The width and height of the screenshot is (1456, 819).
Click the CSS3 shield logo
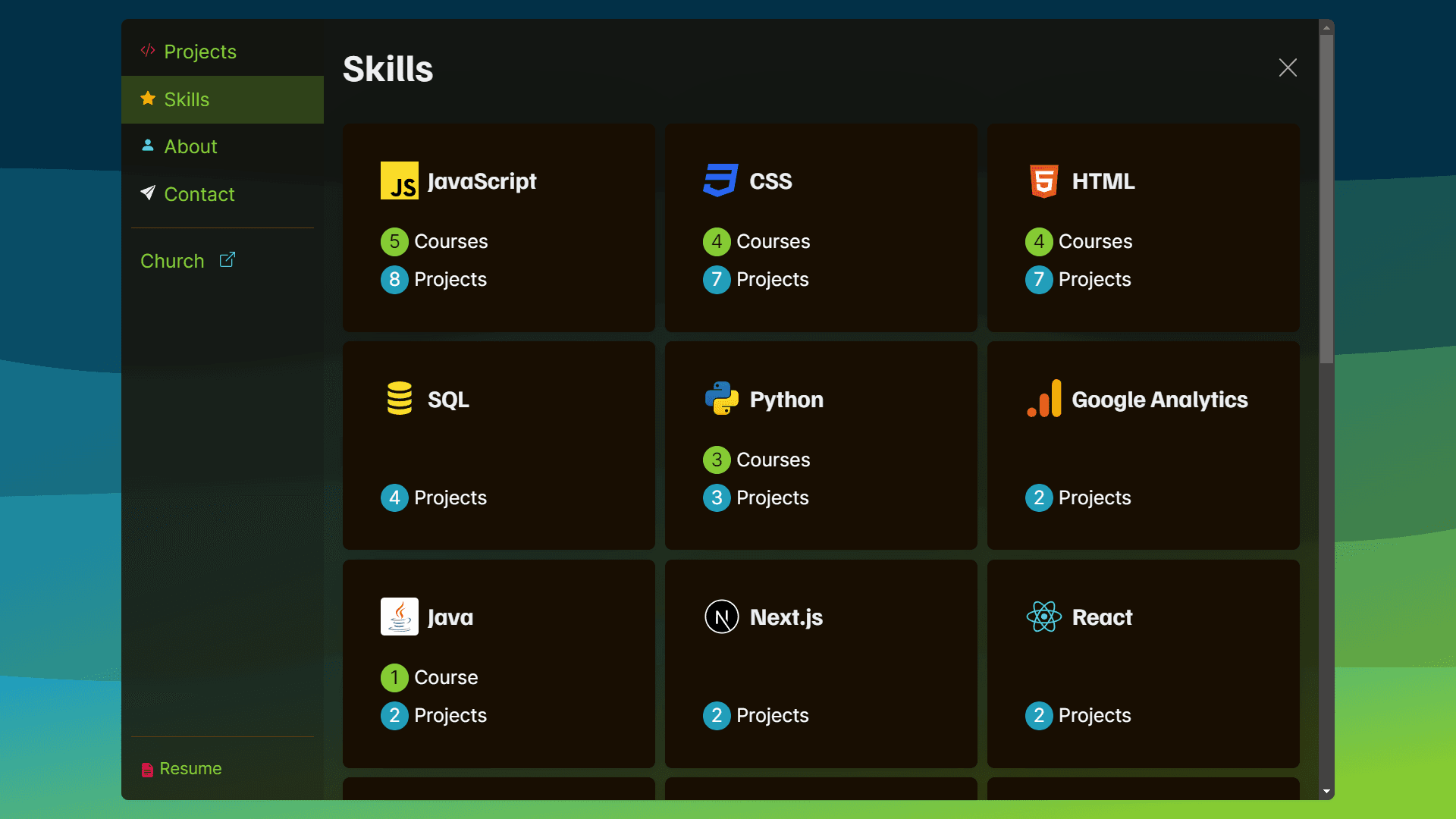coord(720,180)
